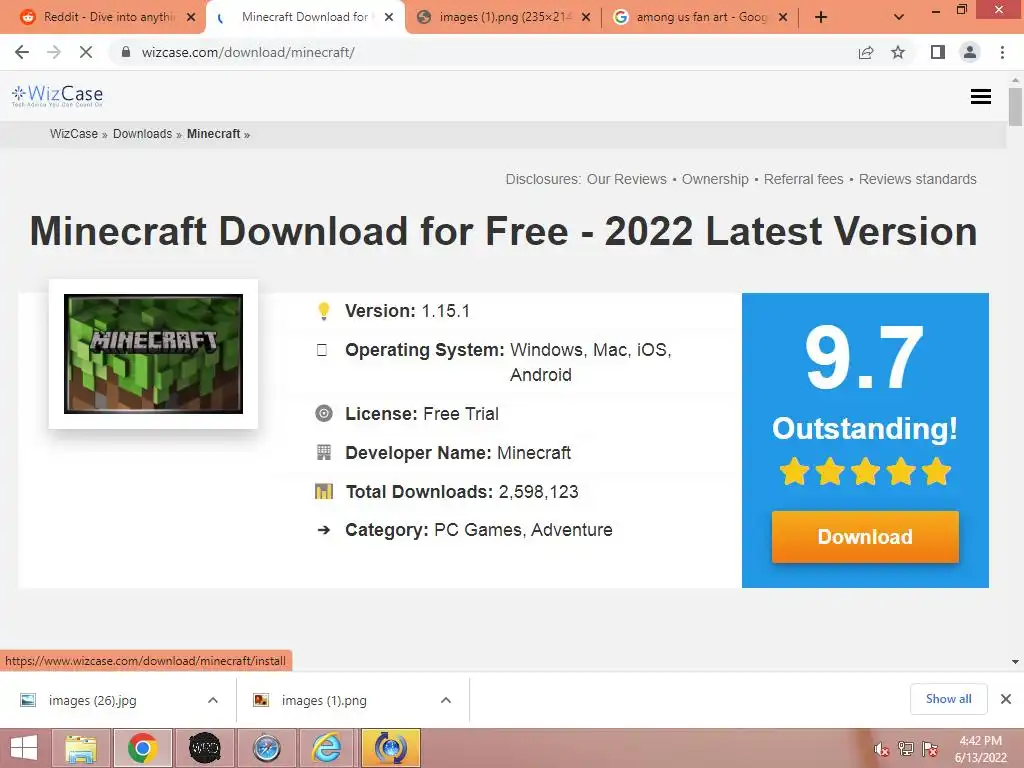The width and height of the screenshot is (1024, 768).
Task: Open File Explorer from the taskbar
Action: click(81, 748)
